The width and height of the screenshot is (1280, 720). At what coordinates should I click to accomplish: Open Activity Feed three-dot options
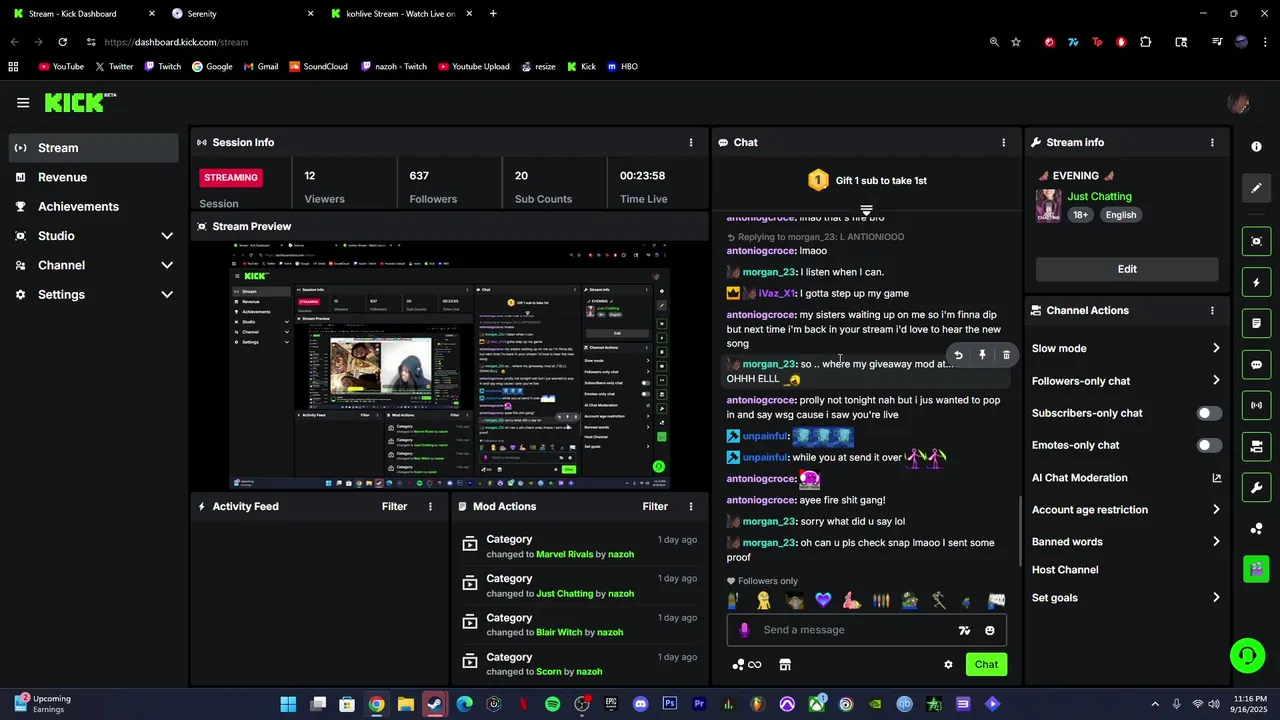431,506
